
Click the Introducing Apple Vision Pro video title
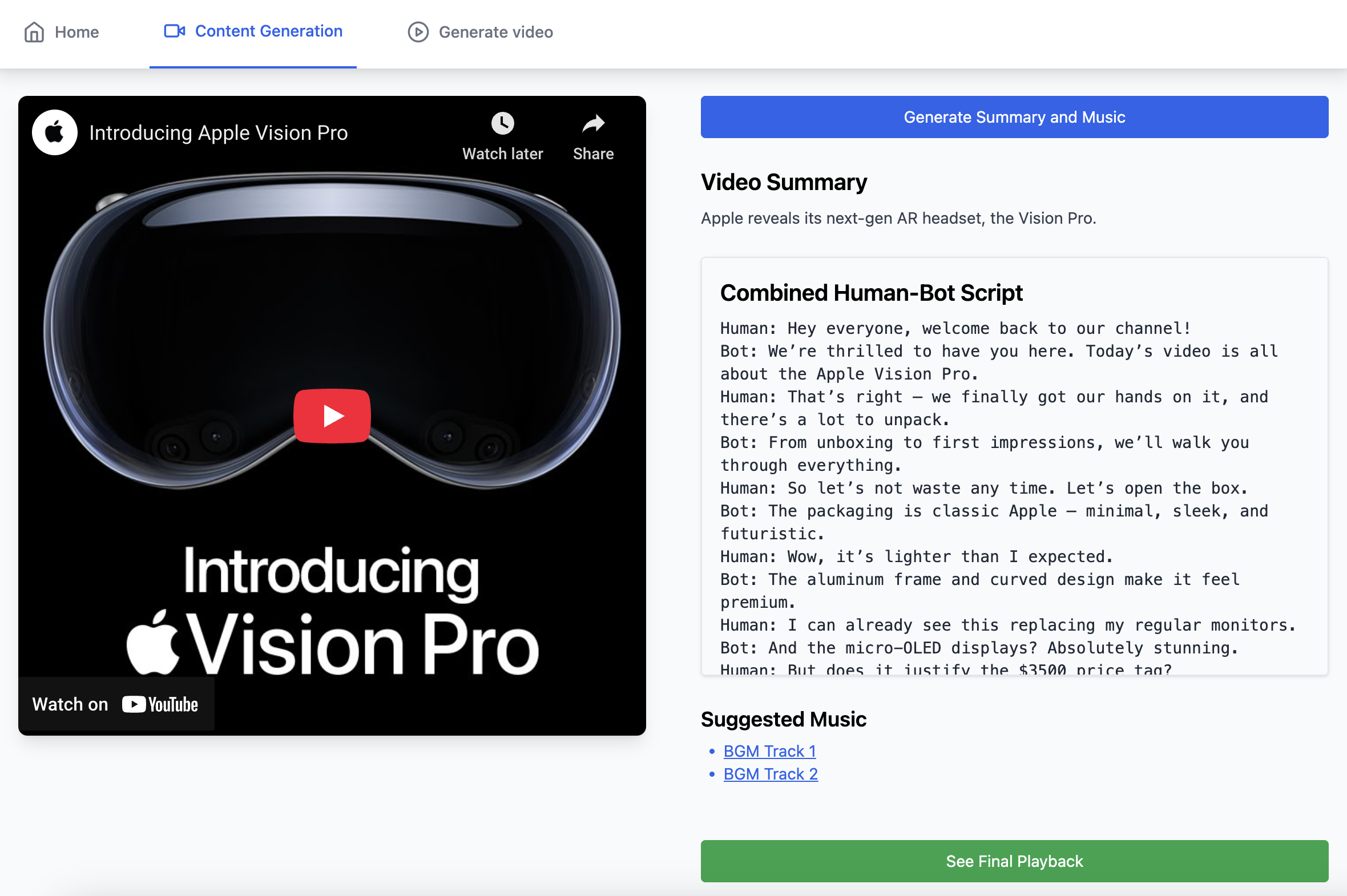(x=218, y=132)
